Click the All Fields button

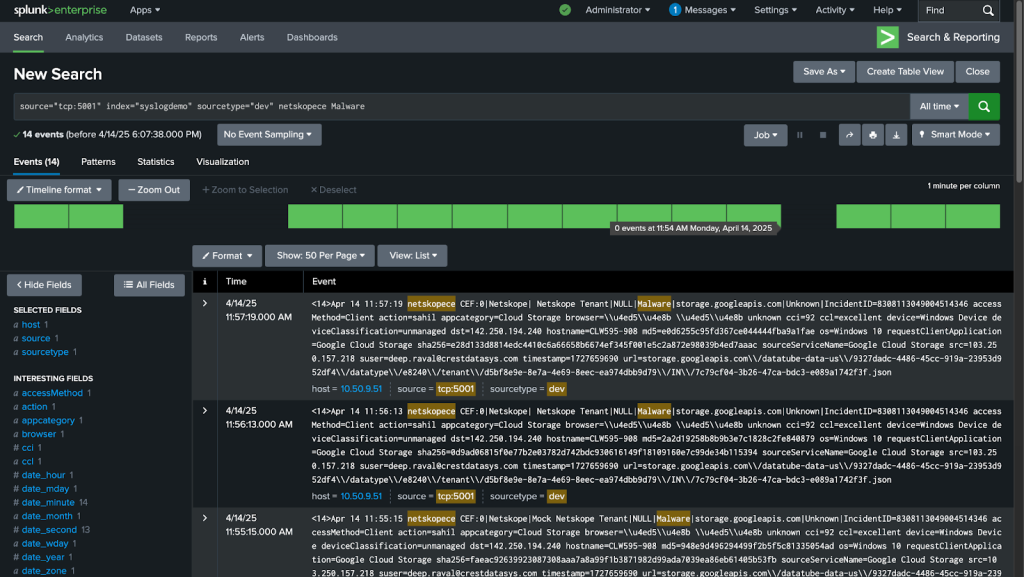click(x=150, y=285)
